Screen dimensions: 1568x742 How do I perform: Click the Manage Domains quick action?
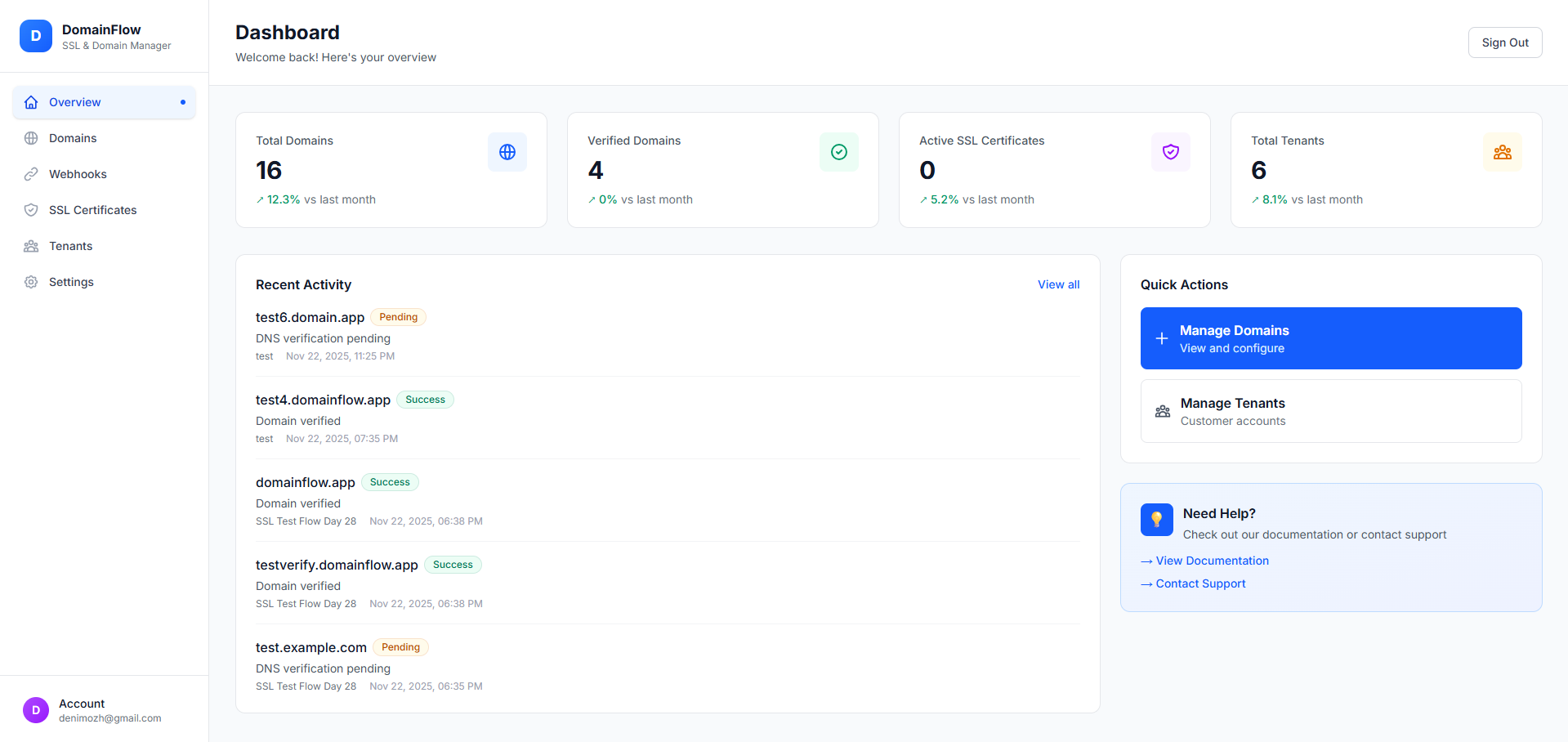click(1330, 337)
